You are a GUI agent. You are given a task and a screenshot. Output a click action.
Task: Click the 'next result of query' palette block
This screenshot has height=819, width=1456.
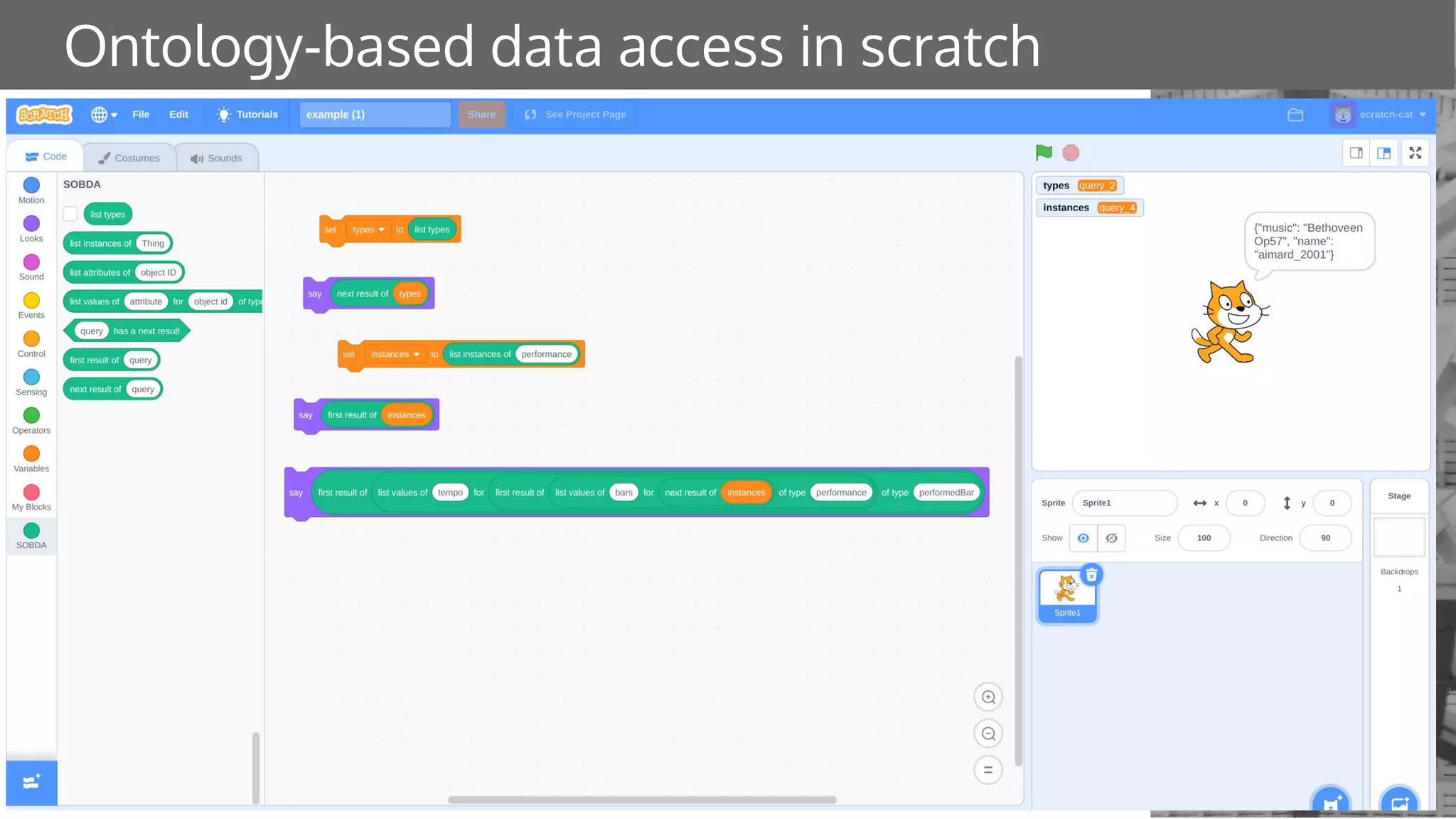(x=113, y=389)
